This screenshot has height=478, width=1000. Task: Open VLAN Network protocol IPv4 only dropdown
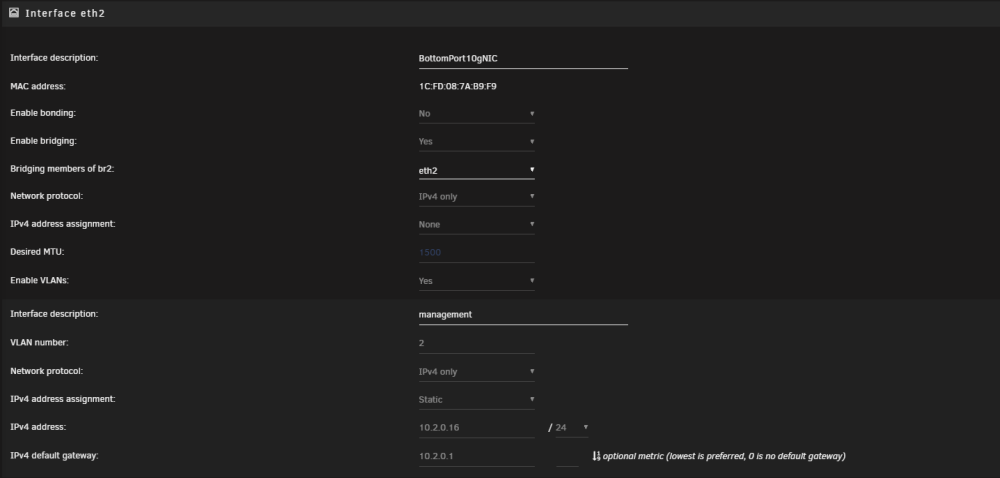click(476, 372)
